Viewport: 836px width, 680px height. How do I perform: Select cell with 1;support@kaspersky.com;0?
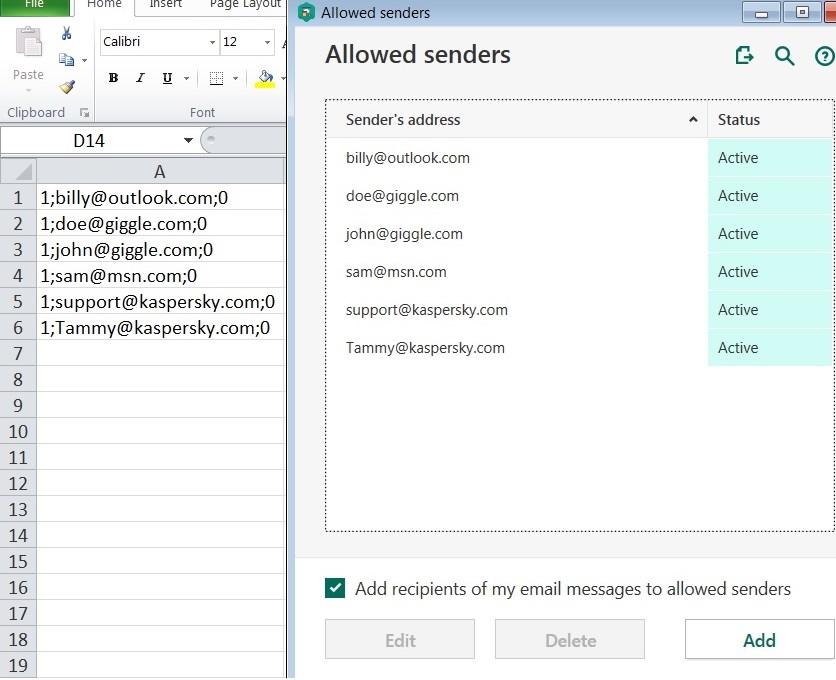(160, 301)
